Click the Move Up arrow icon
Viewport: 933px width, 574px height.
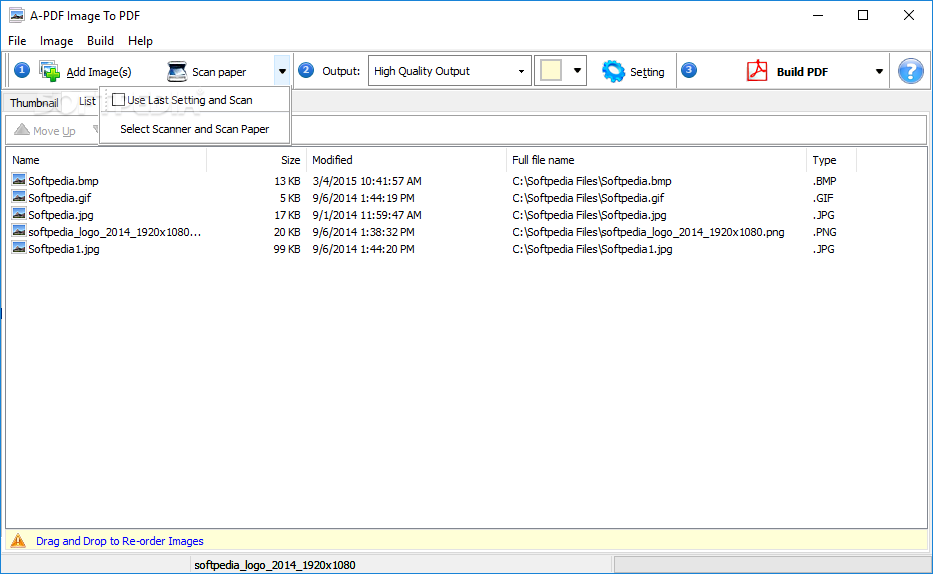21,130
